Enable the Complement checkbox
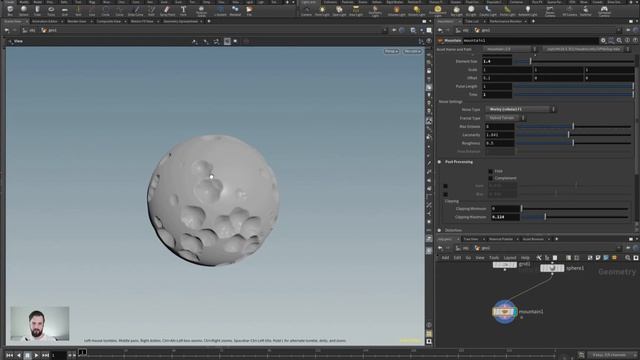 tap(490, 178)
